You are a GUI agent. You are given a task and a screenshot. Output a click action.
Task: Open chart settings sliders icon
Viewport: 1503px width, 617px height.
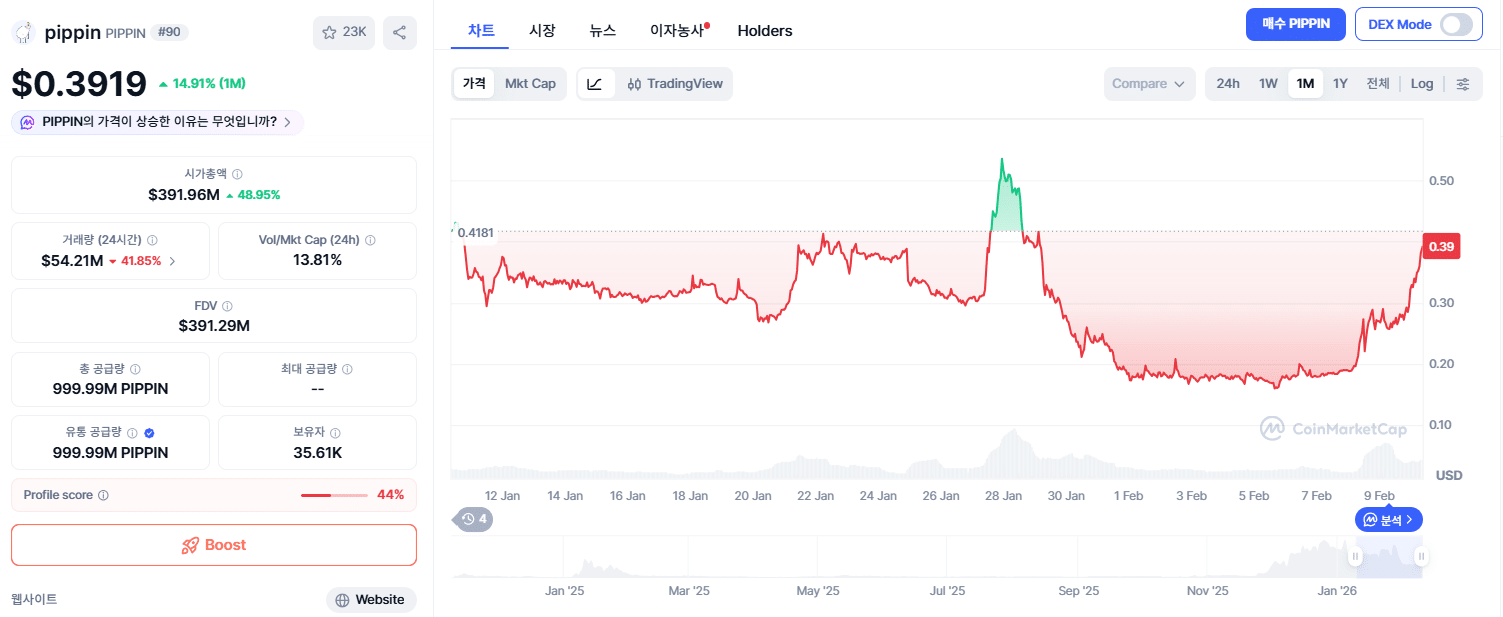pyautogui.click(x=1463, y=84)
